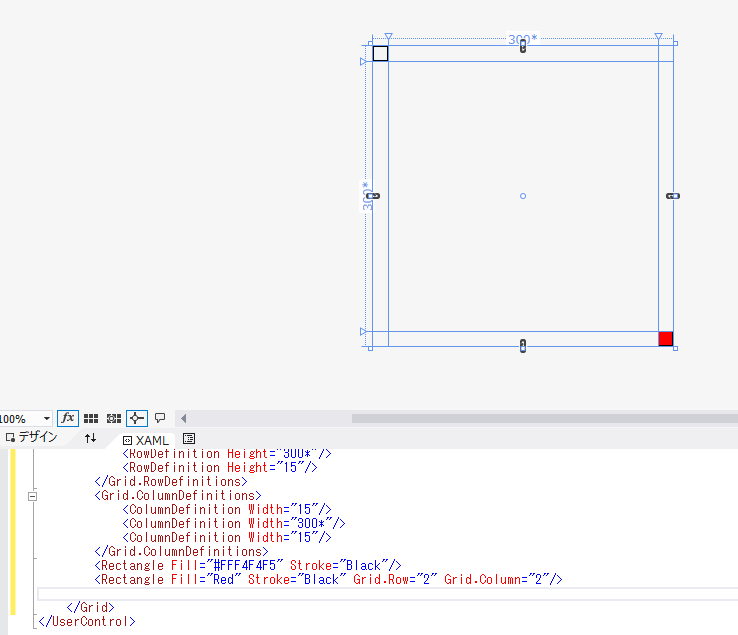Screen dimensions: 738x635
Task: Switch to the XAML tab
Action: pos(145,440)
